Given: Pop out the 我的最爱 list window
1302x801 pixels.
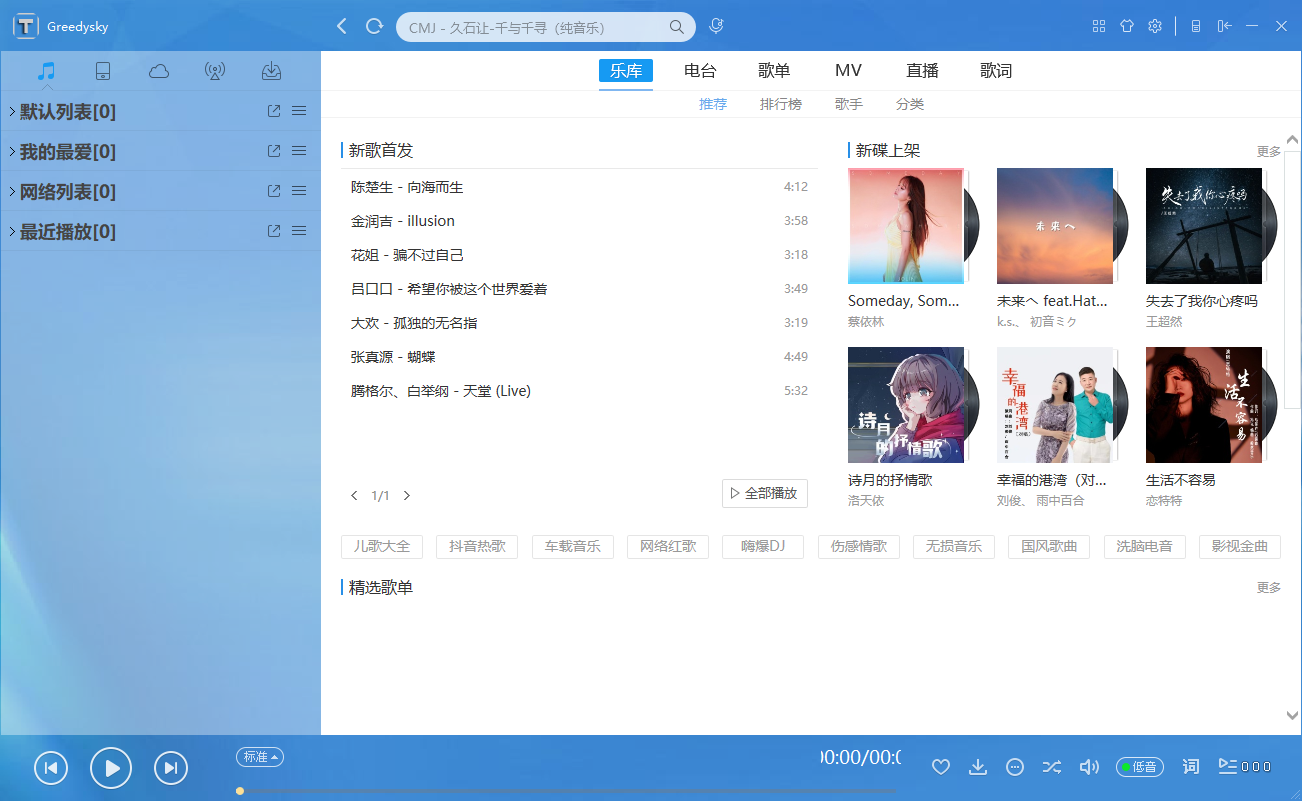Looking at the screenshot, I should pos(274,151).
